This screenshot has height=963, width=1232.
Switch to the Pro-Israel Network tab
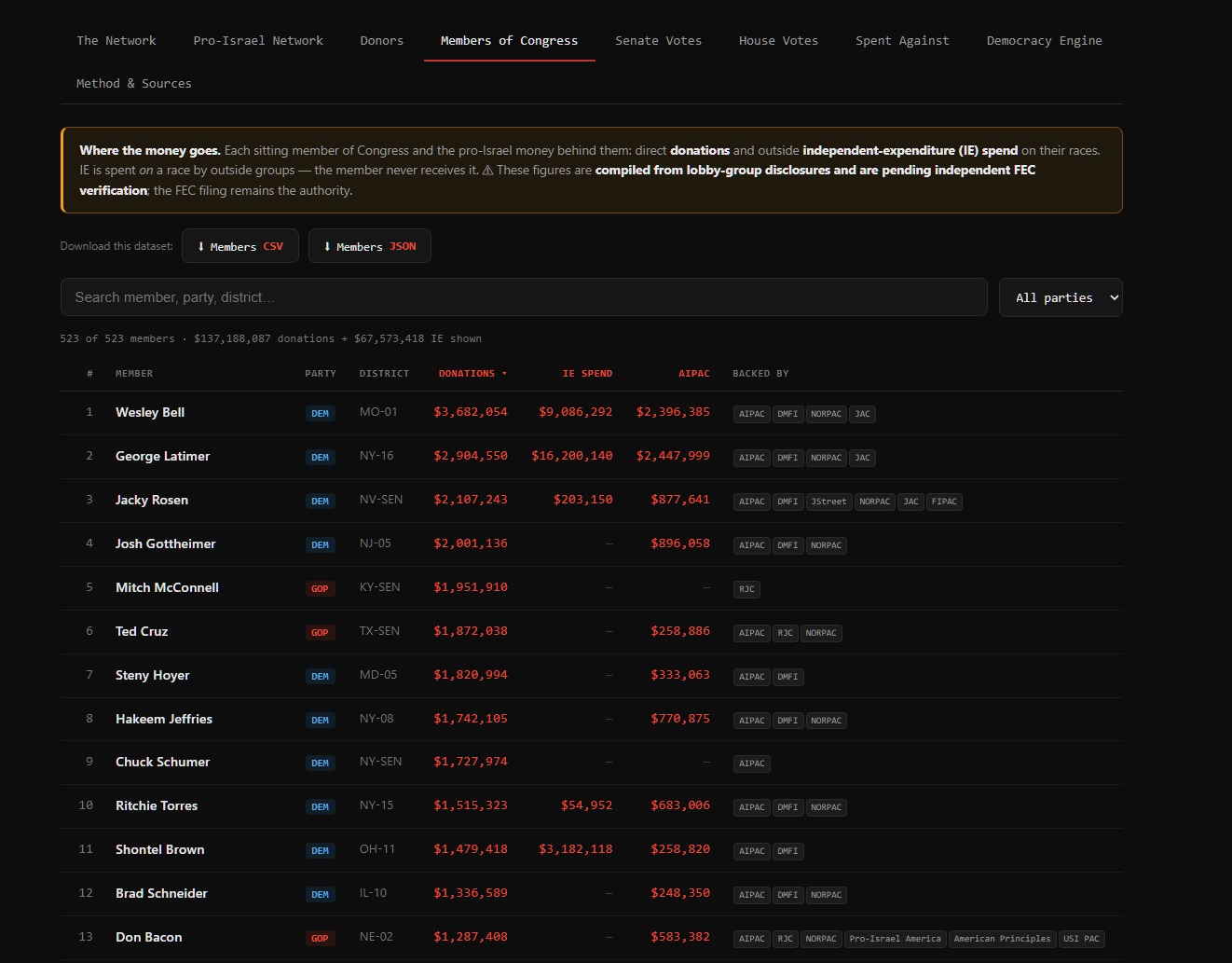tap(258, 41)
